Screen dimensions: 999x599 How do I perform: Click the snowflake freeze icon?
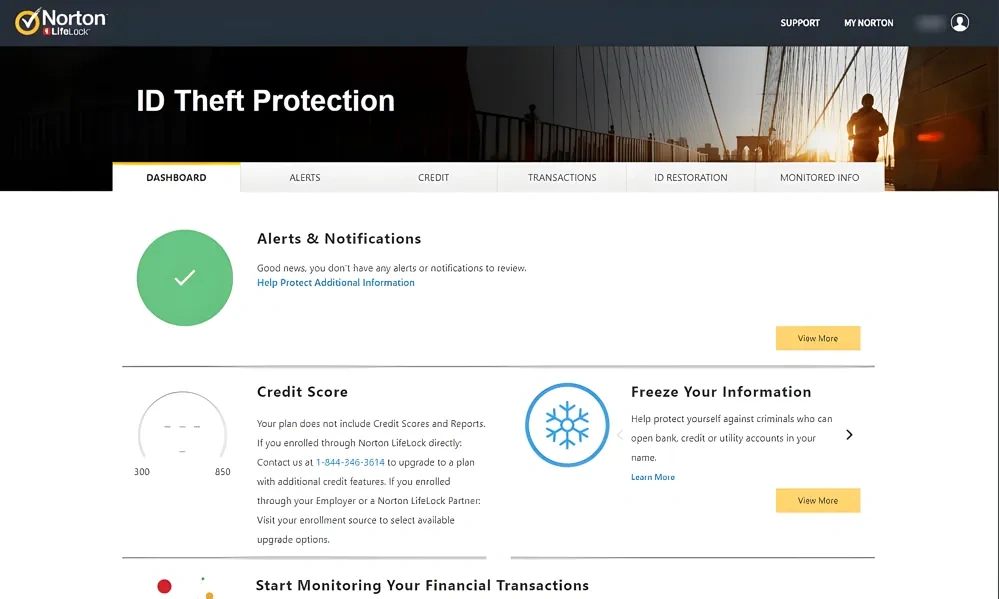(567, 424)
